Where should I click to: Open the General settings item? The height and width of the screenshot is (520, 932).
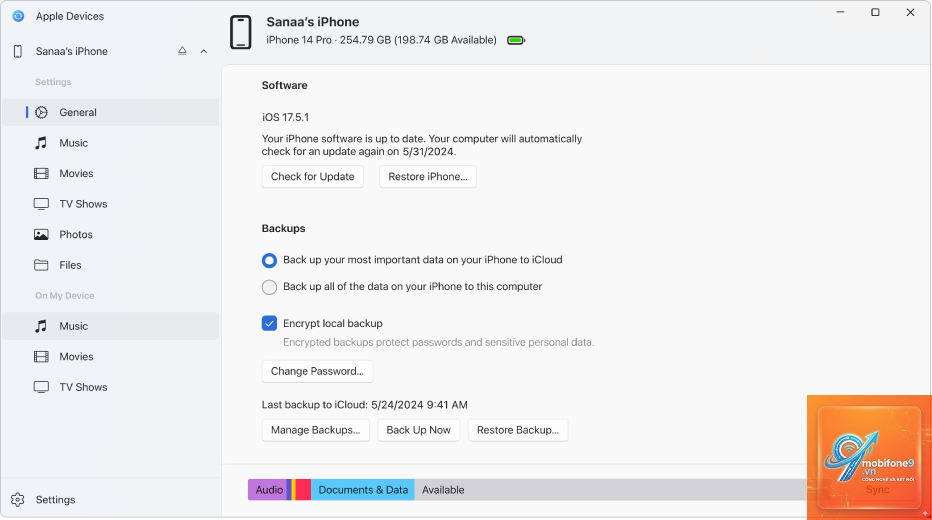(111, 112)
